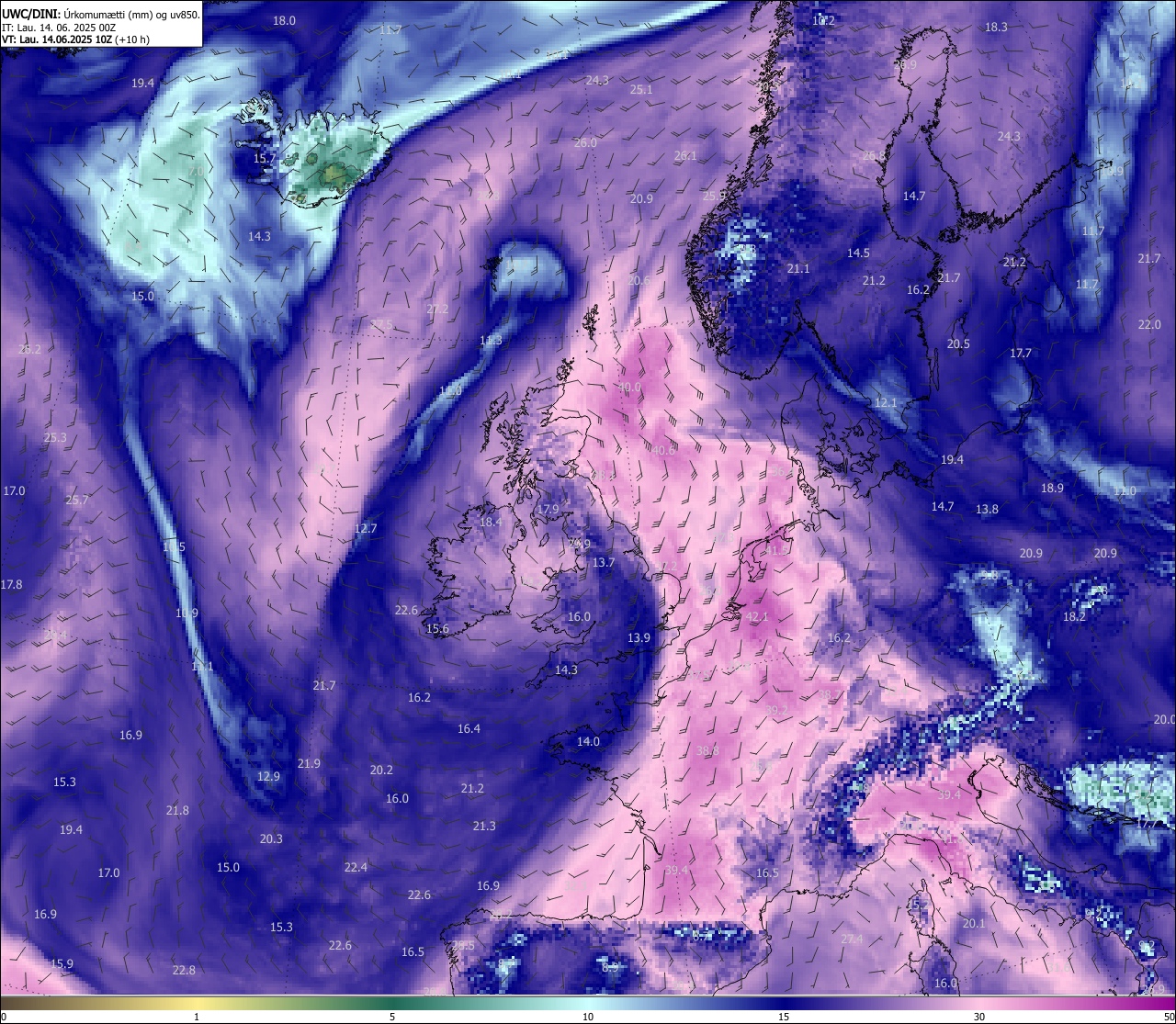
Task: Click the 40.6 value label
Action: pyautogui.click(x=662, y=450)
